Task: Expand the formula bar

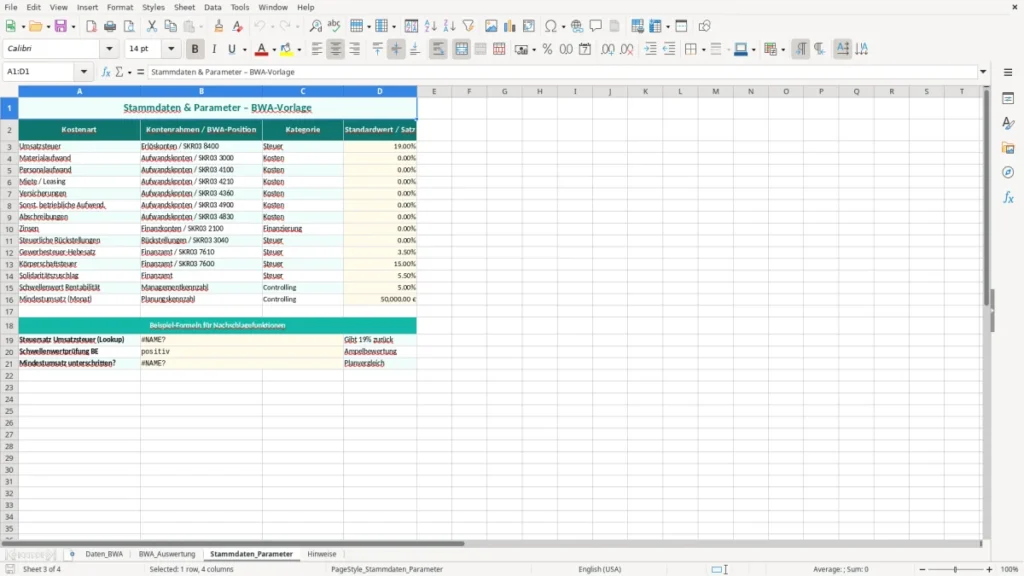Action: pyautogui.click(x=983, y=72)
